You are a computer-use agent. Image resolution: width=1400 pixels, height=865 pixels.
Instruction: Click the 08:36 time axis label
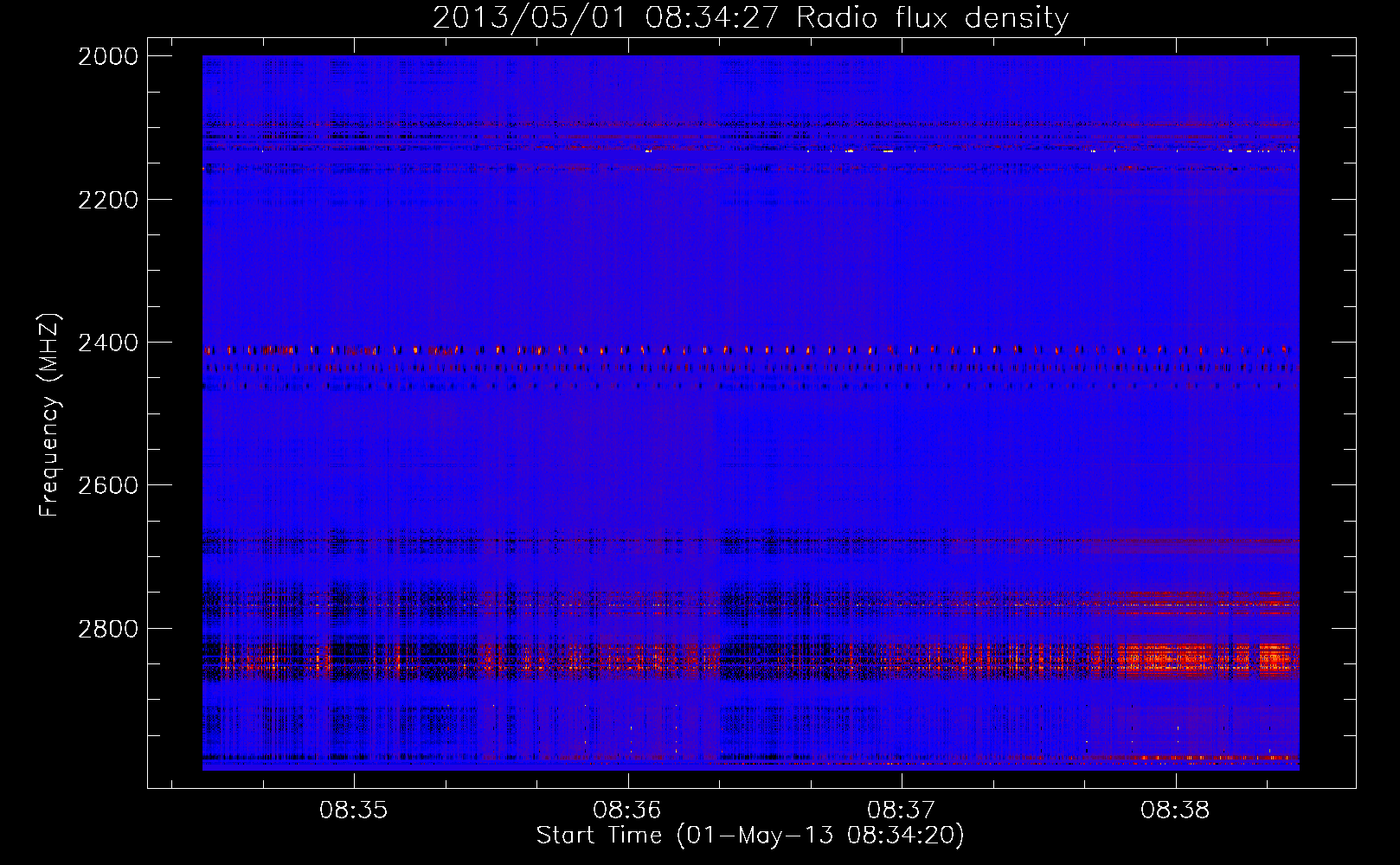click(x=627, y=811)
